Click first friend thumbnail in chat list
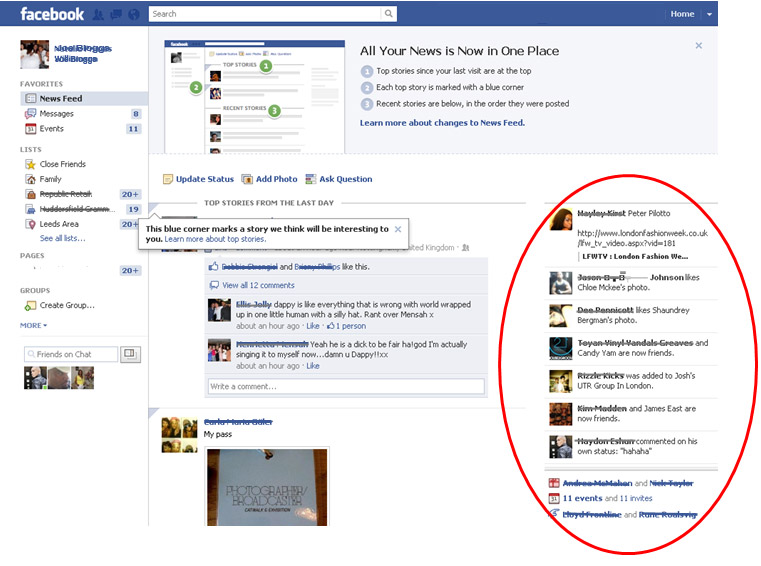The image size is (761, 566). point(35,378)
